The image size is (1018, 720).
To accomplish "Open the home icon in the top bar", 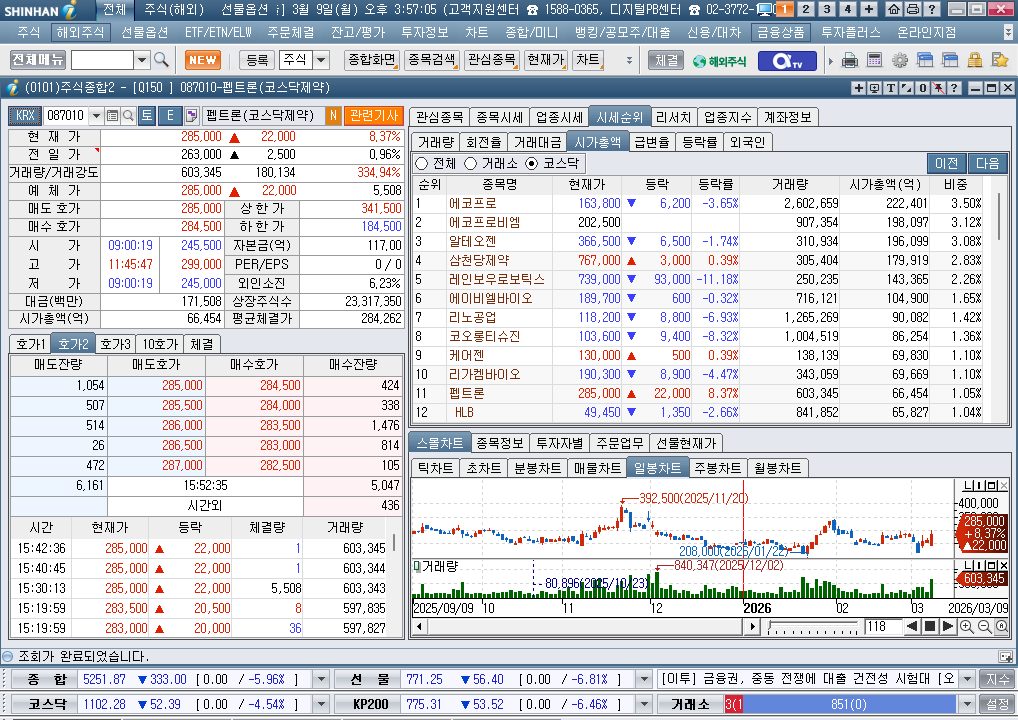I will 894,9.
